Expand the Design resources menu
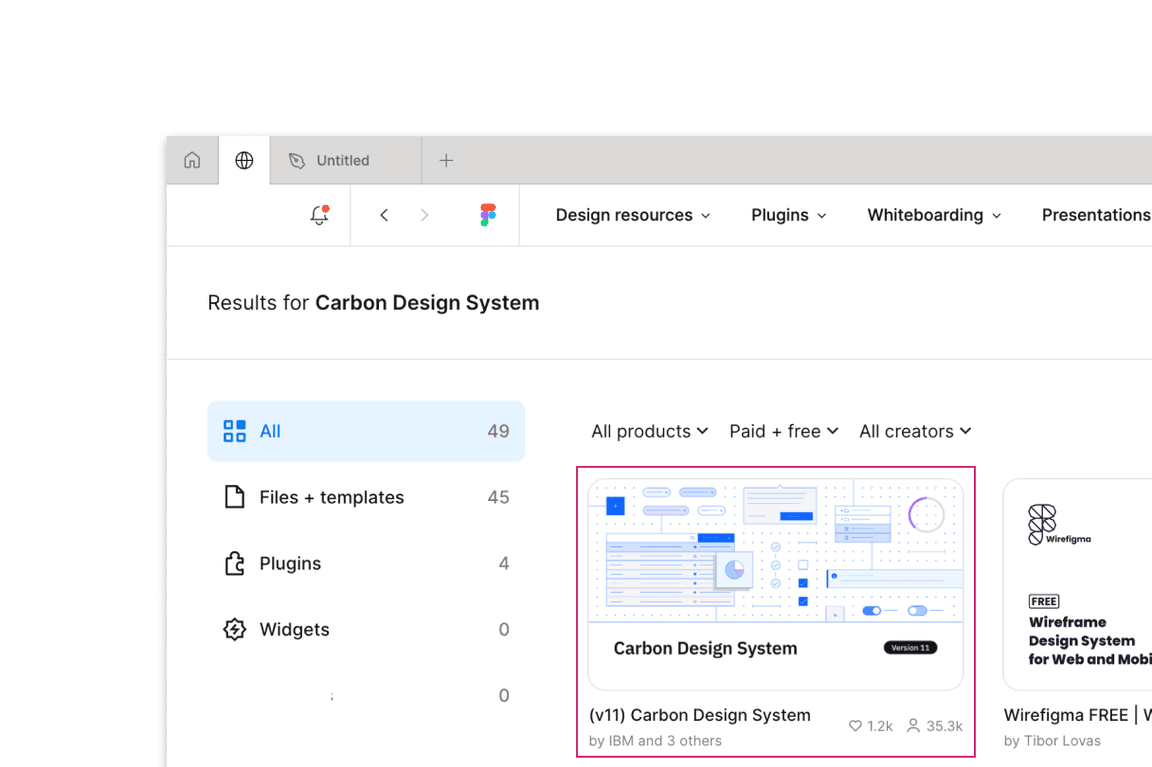This screenshot has width=1152, height=767. tap(633, 215)
